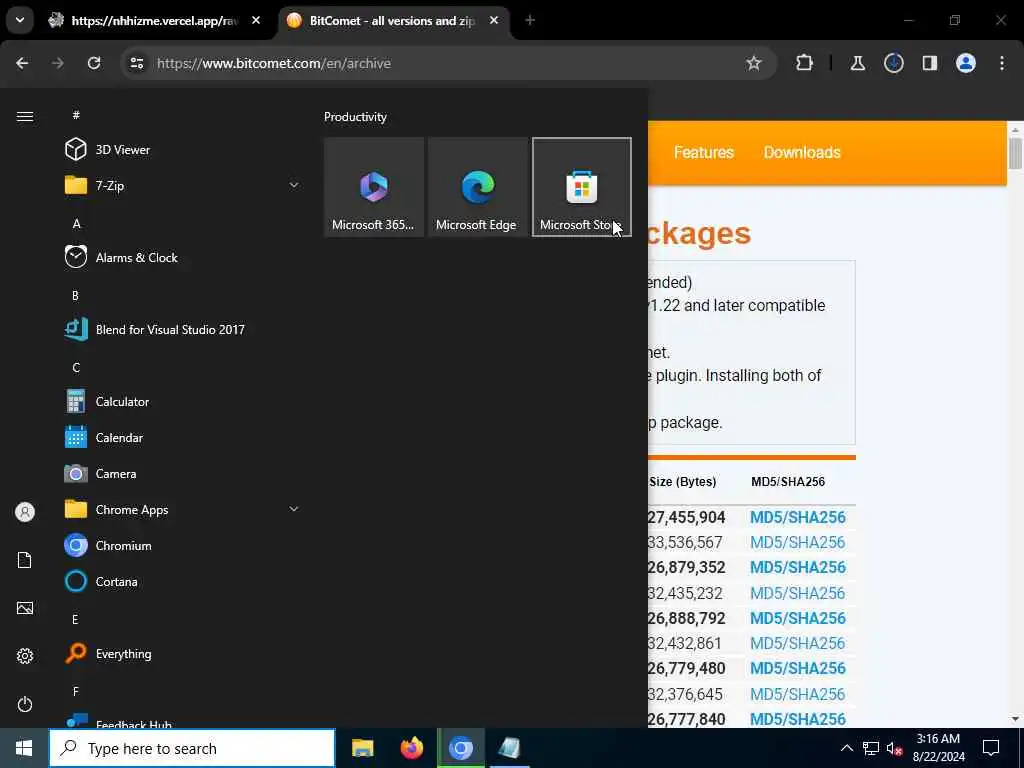Viewport: 1024px width, 768px height.
Task: Open MD5/SHA256 link for 26,879,352 row
Action: [797, 567]
